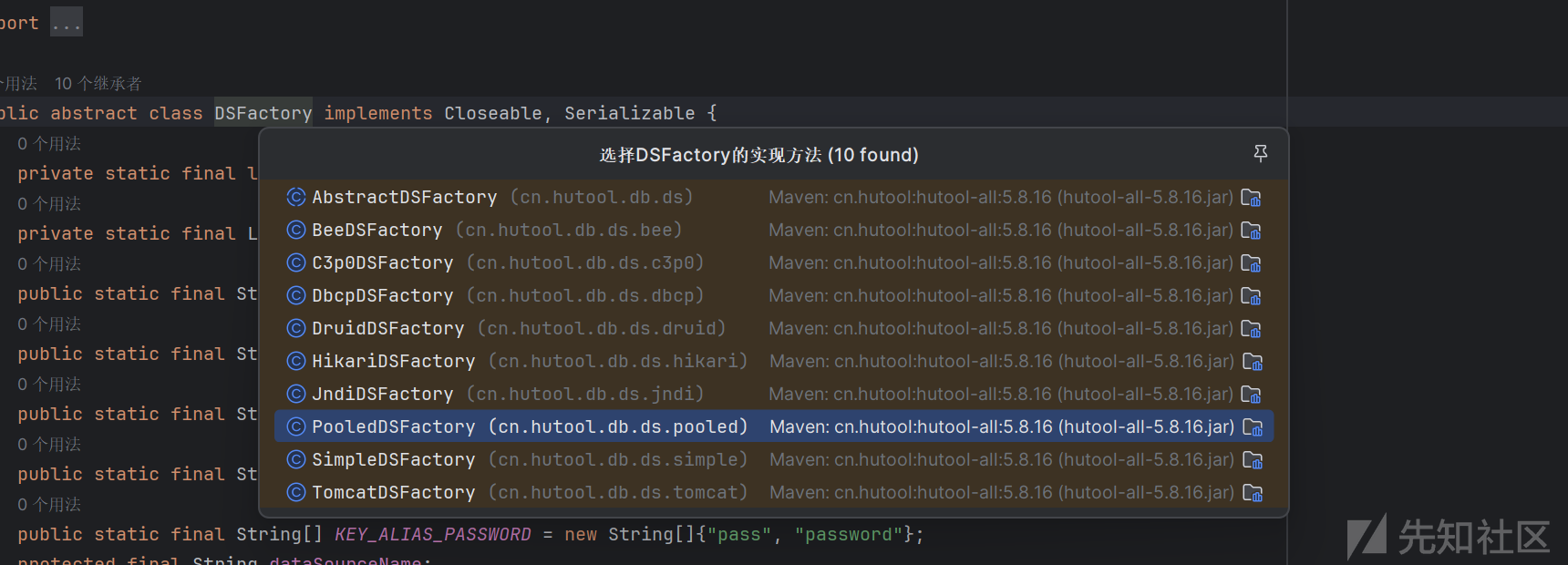Click class icon beside DbcpDSFactory
The width and height of the screenshot is (1568, 565).
(296, 295)
